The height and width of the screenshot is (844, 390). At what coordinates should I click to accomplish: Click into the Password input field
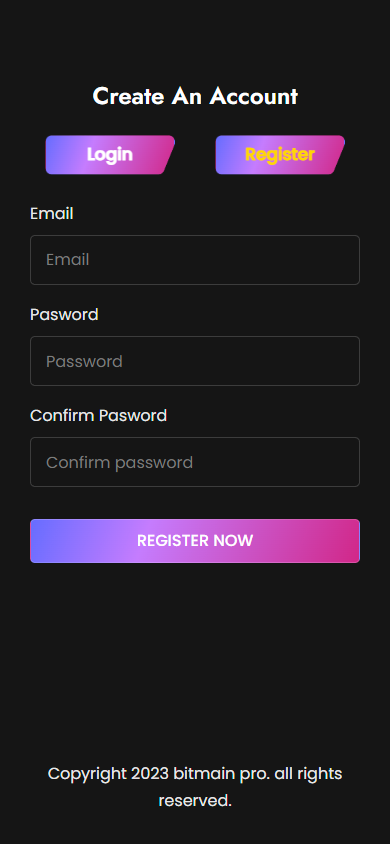[x=195, y=361]
